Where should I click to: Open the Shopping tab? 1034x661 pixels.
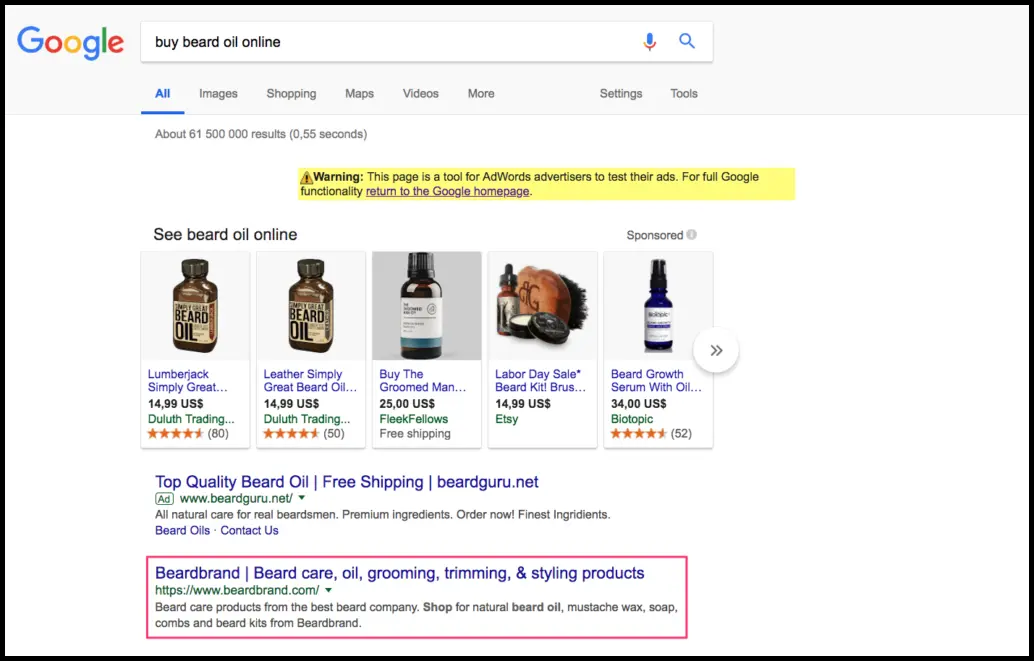(x=291, y=94)
